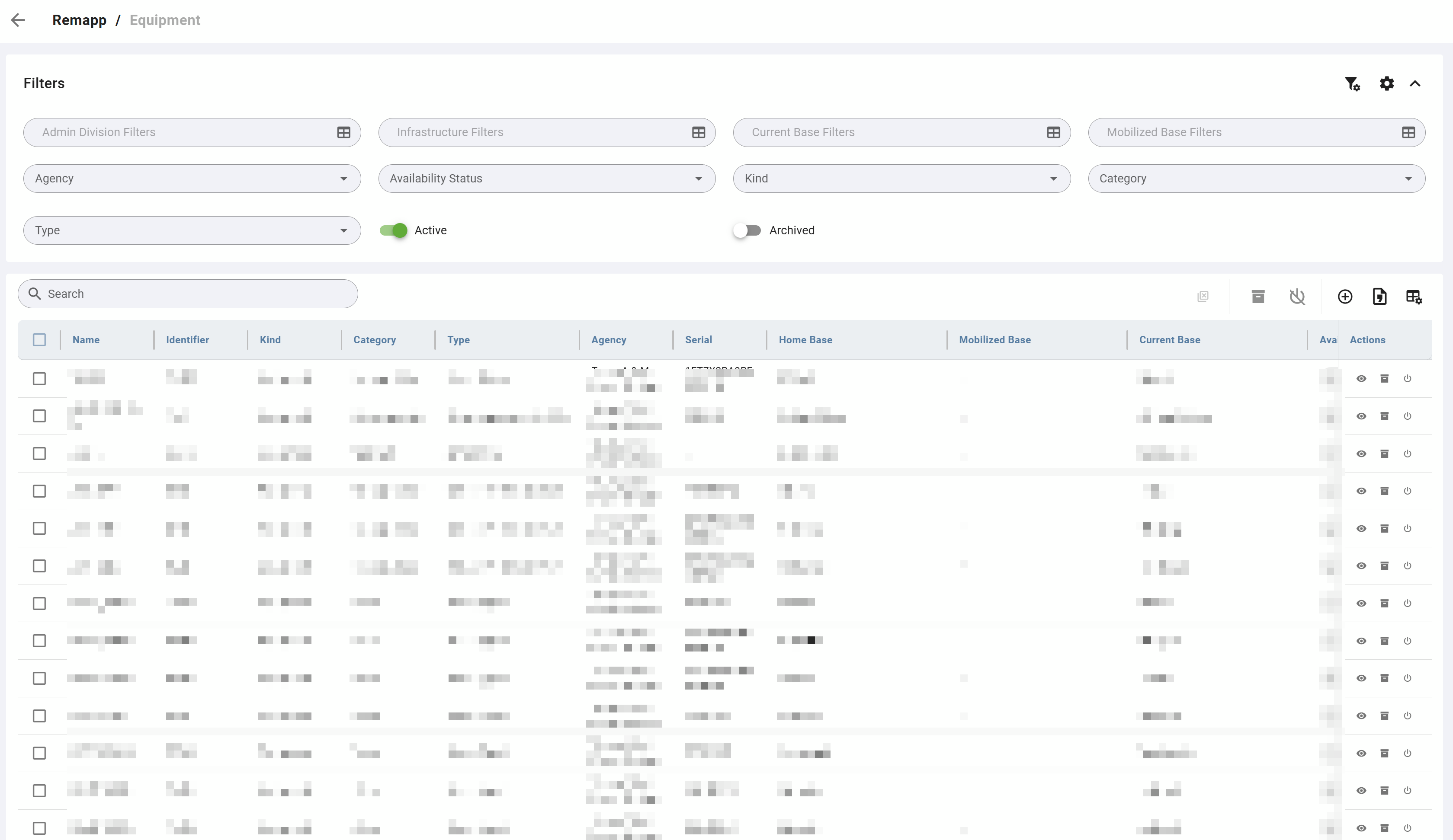Click the first row's power icon
This screenshot has height=840, width=1453.
(1408, 379)
